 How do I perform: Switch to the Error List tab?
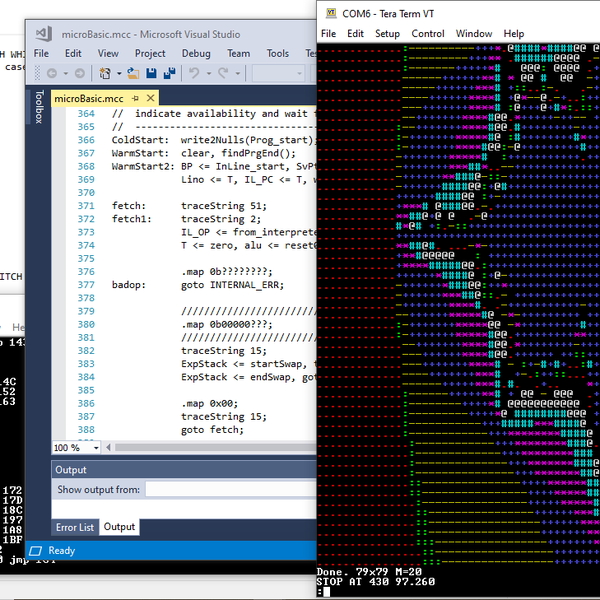[x=75, y=527]
